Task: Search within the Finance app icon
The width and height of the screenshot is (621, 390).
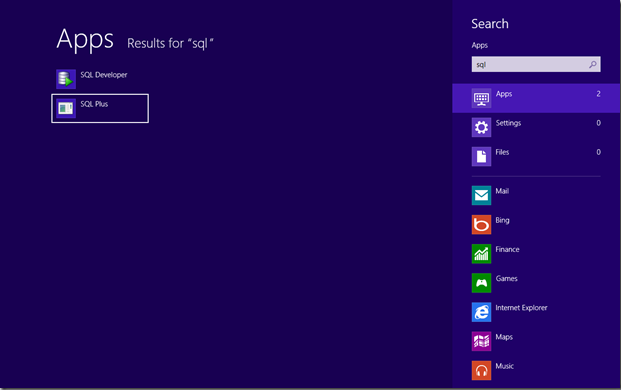Action: (x=481, y=254)
